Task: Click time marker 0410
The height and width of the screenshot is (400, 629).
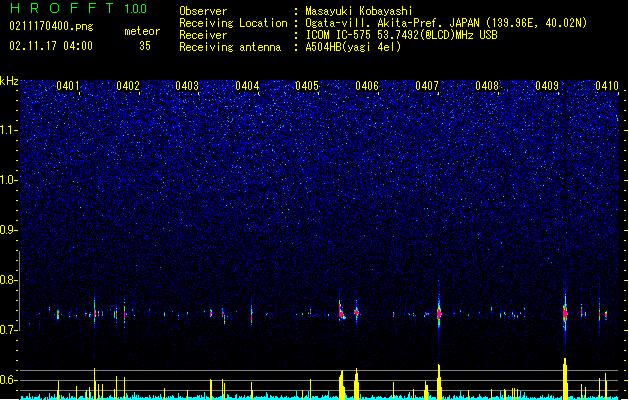Action: pos(607,86)
